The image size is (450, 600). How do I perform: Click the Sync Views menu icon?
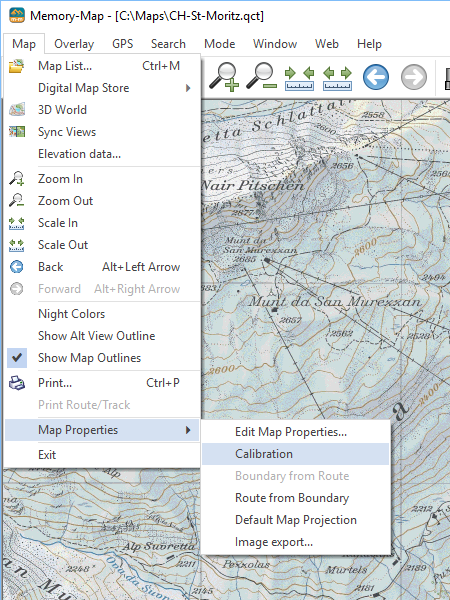[17, 132]
